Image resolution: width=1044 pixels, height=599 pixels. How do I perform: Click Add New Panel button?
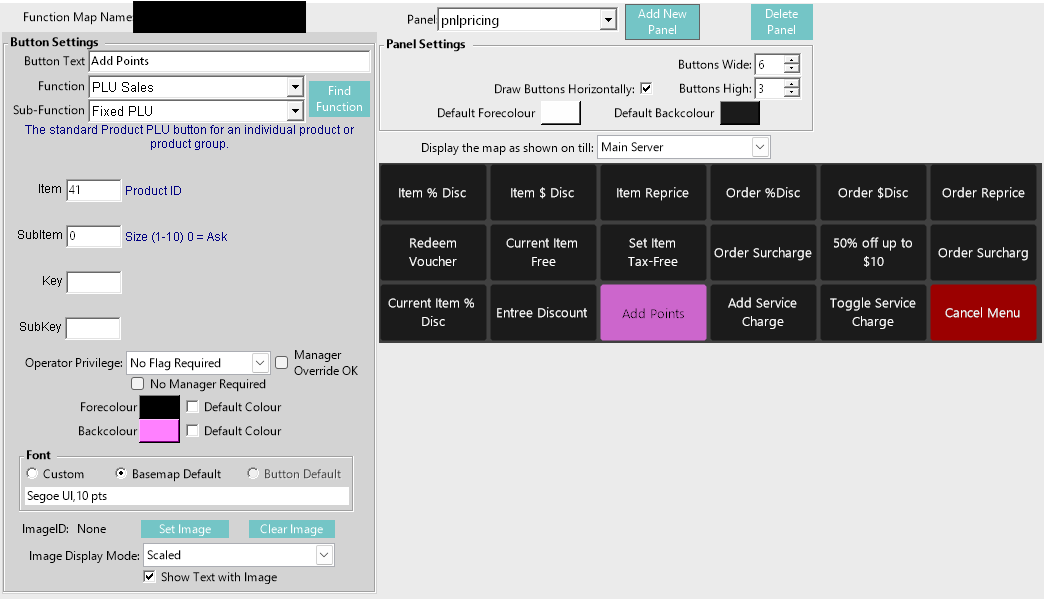click(661, 22)
